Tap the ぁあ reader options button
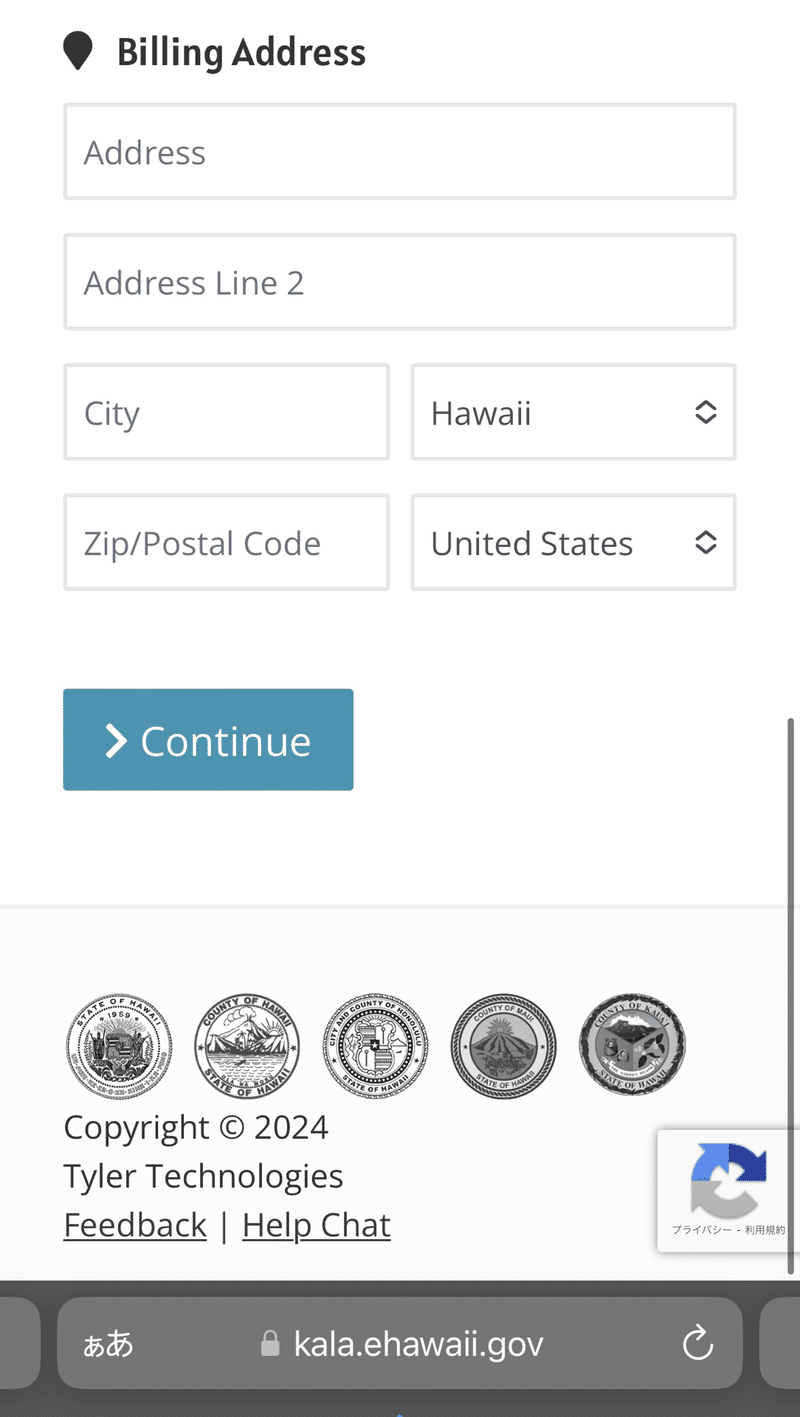 [x=108, y=1343]
